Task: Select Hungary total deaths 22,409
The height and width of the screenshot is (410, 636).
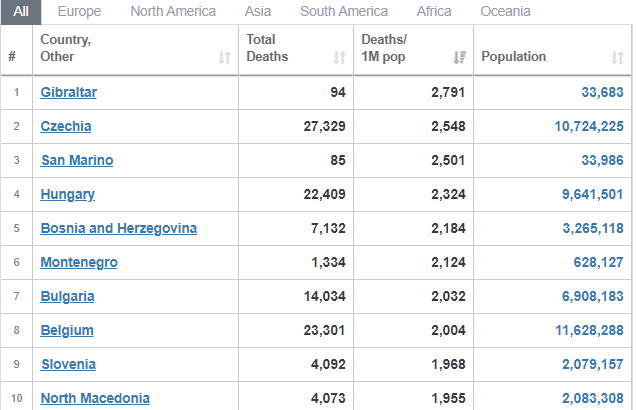Action: pyautogui.click(x=324, y=195)
